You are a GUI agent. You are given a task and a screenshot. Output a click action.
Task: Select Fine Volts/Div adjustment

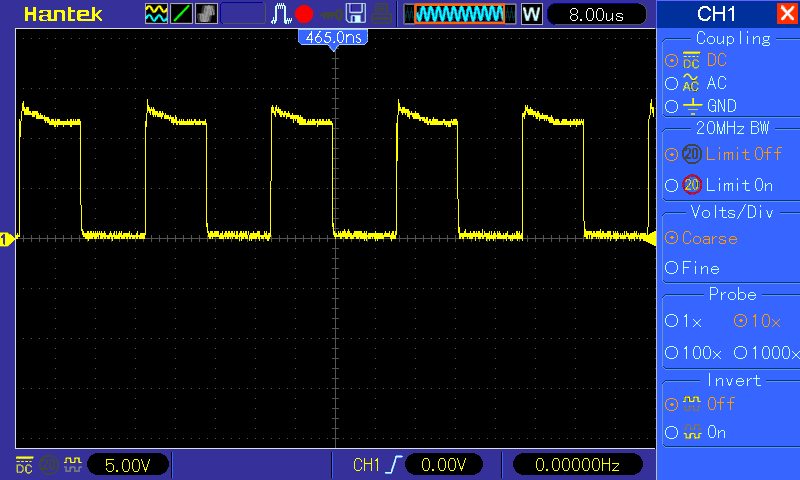[692, 268]
